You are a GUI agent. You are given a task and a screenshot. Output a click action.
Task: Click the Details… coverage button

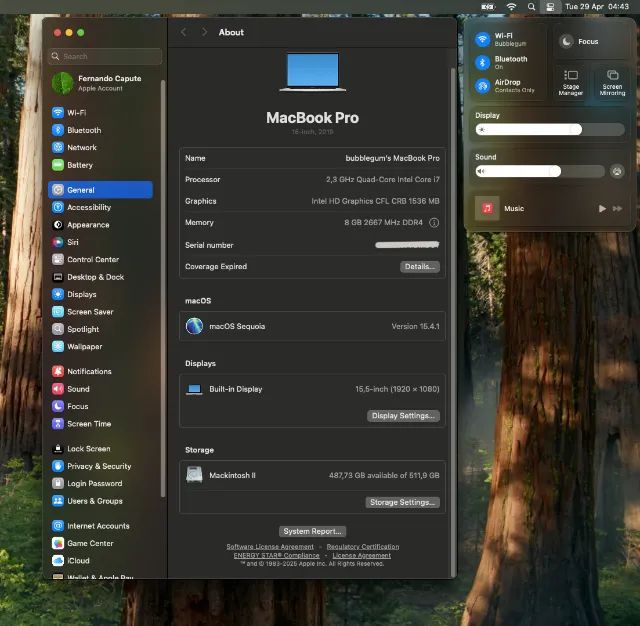pos(420,266)
